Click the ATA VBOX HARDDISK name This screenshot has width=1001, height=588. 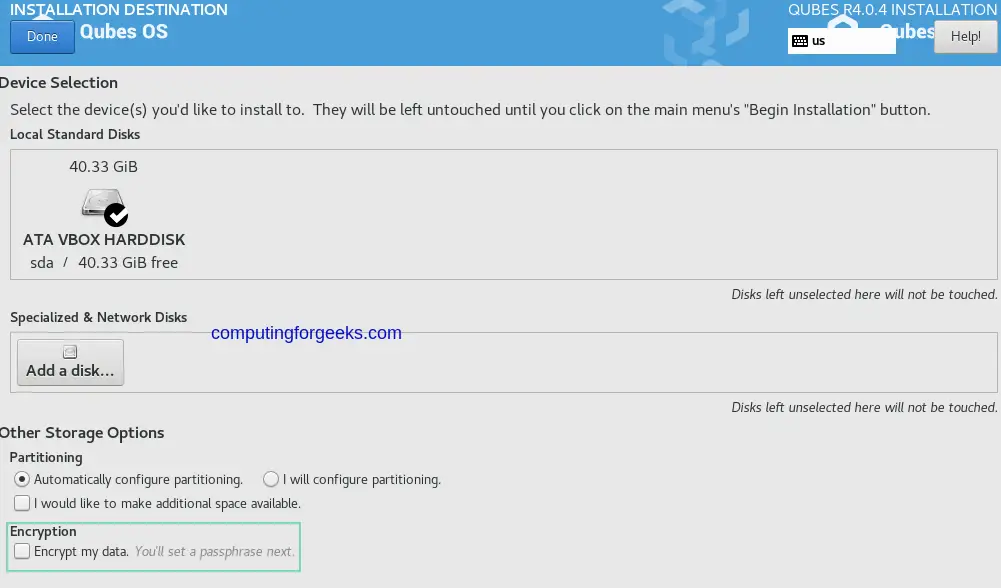[104, 239]
